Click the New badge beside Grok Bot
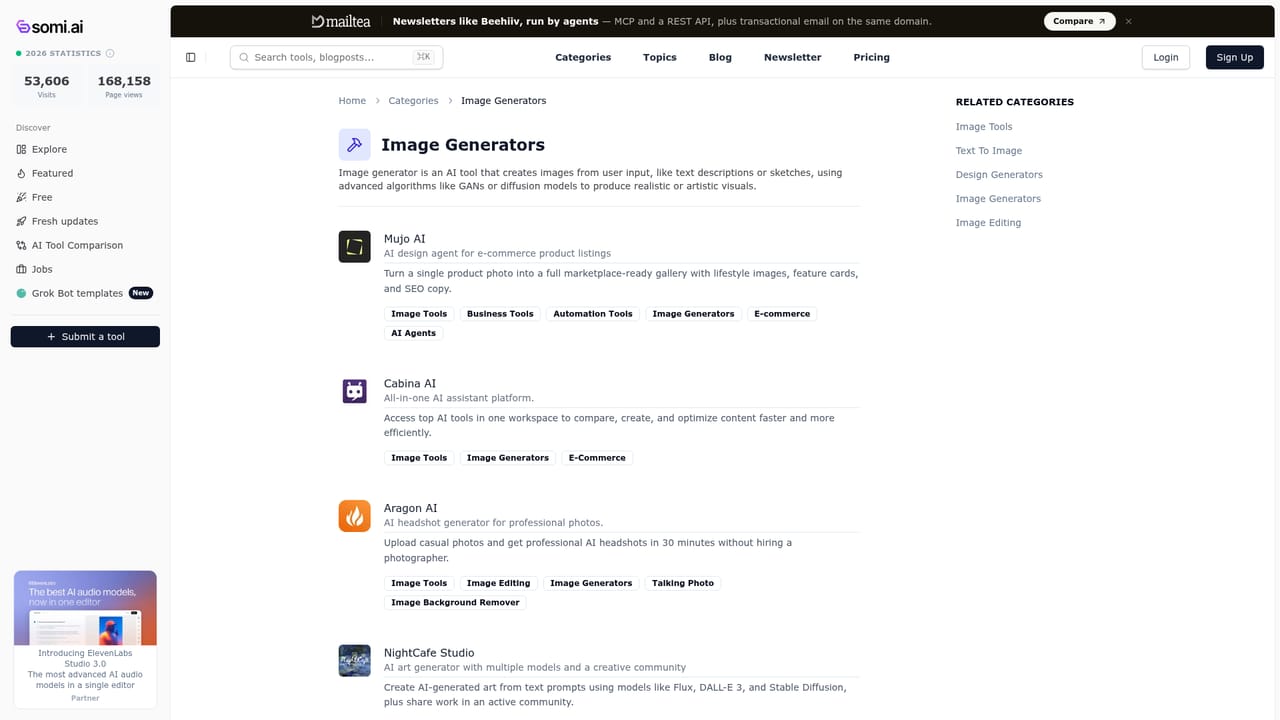The width and height of the screenshot is (1280, 720). (141, 293)
